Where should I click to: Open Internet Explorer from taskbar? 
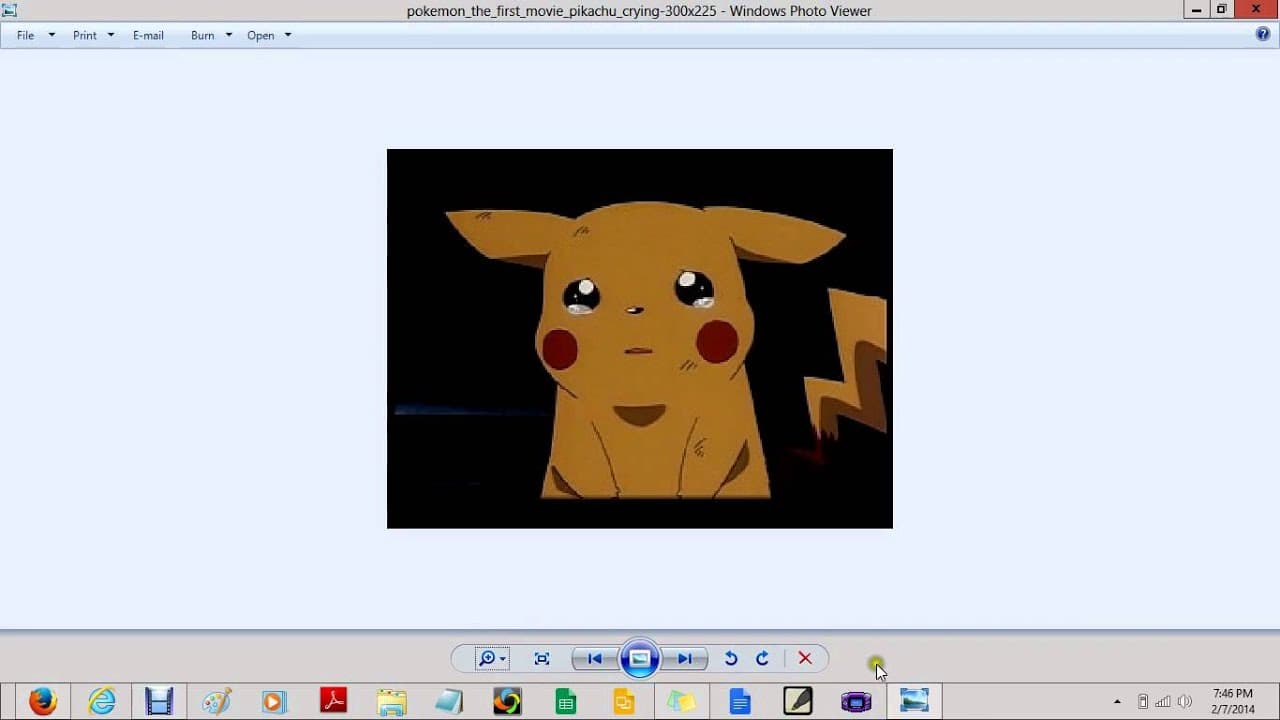pos(102,701)
